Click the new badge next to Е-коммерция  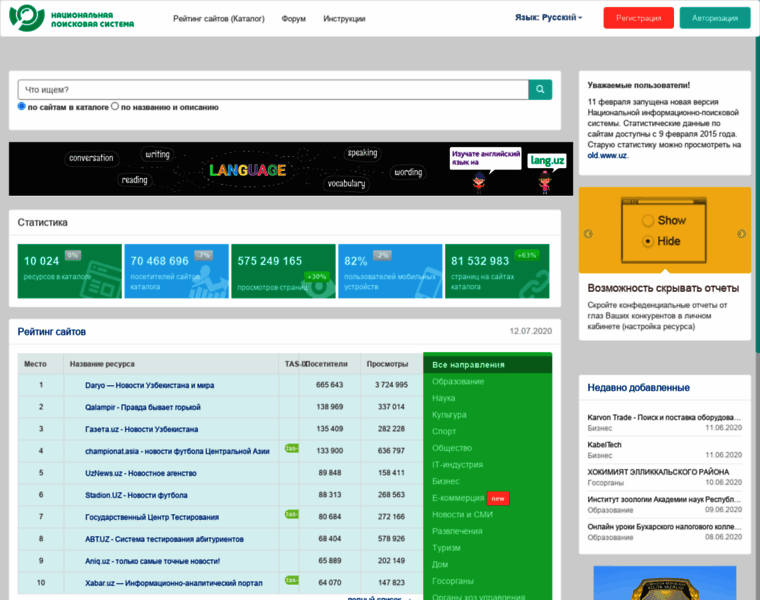point(498,498)
